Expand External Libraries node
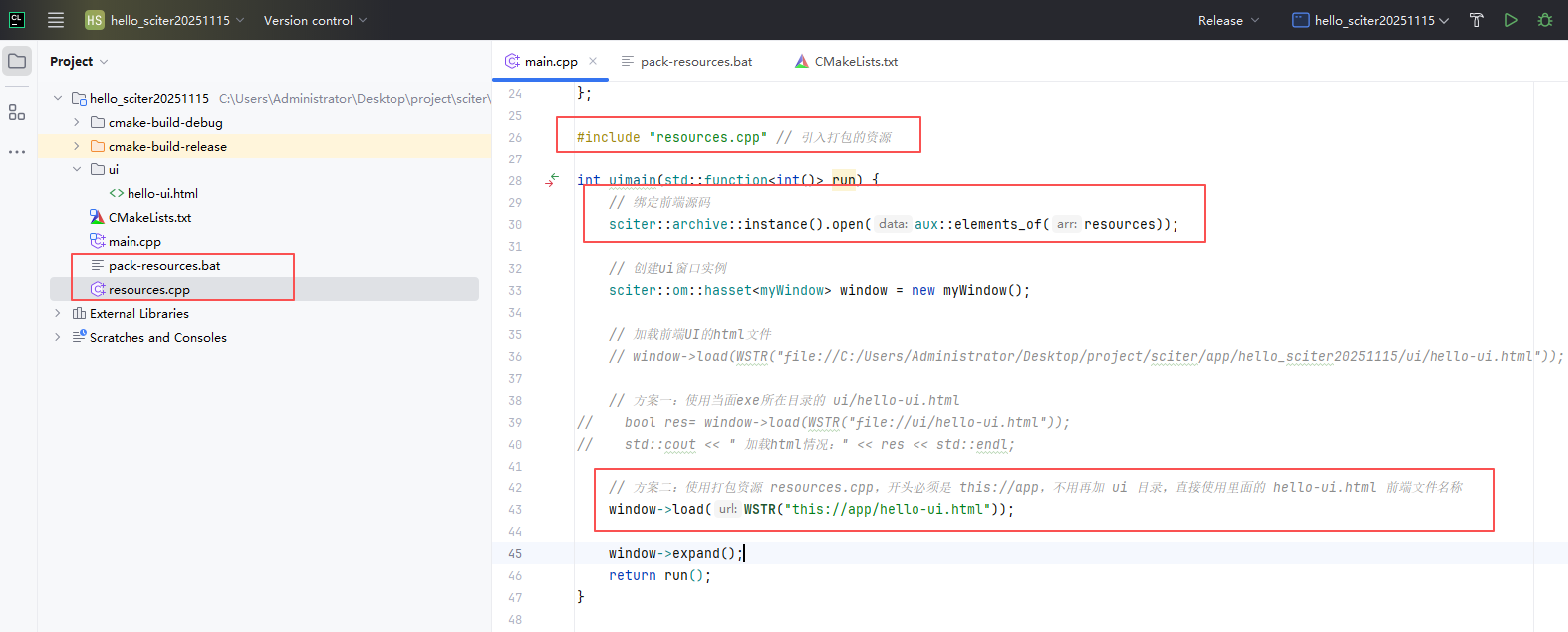The image size is (1568, 632). tap(58, 313)
